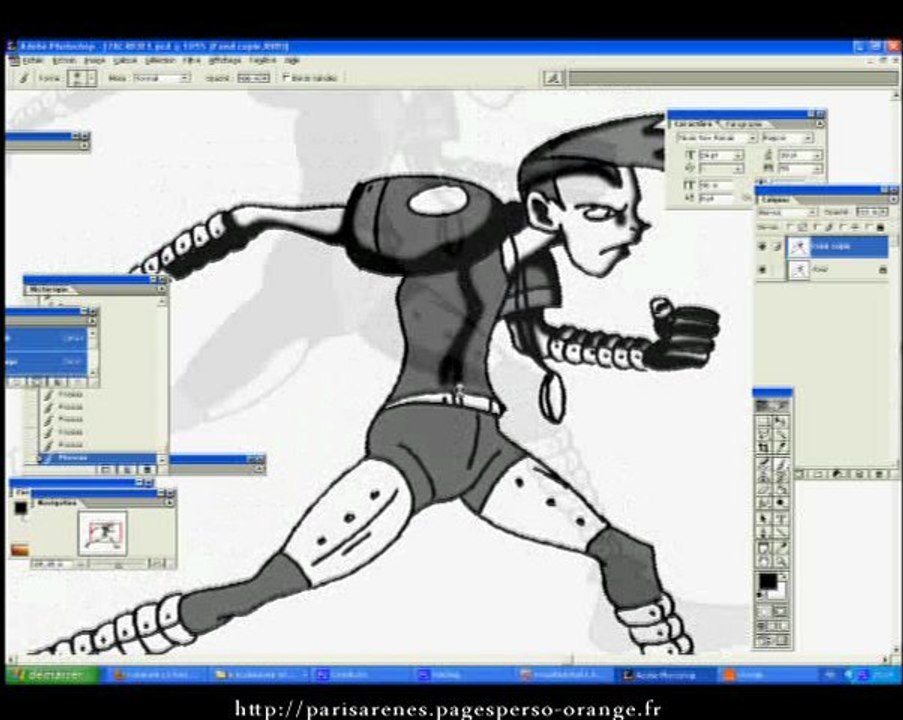The width and height of the screenshot is (903, 720).
Task: Select the Slice tool
Action: [780, 448]
